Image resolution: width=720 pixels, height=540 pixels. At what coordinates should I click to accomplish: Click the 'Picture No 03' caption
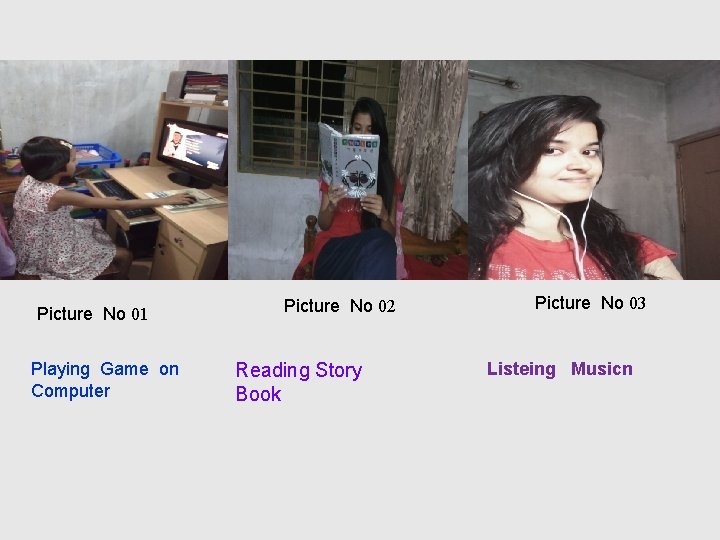coord(591,303)
